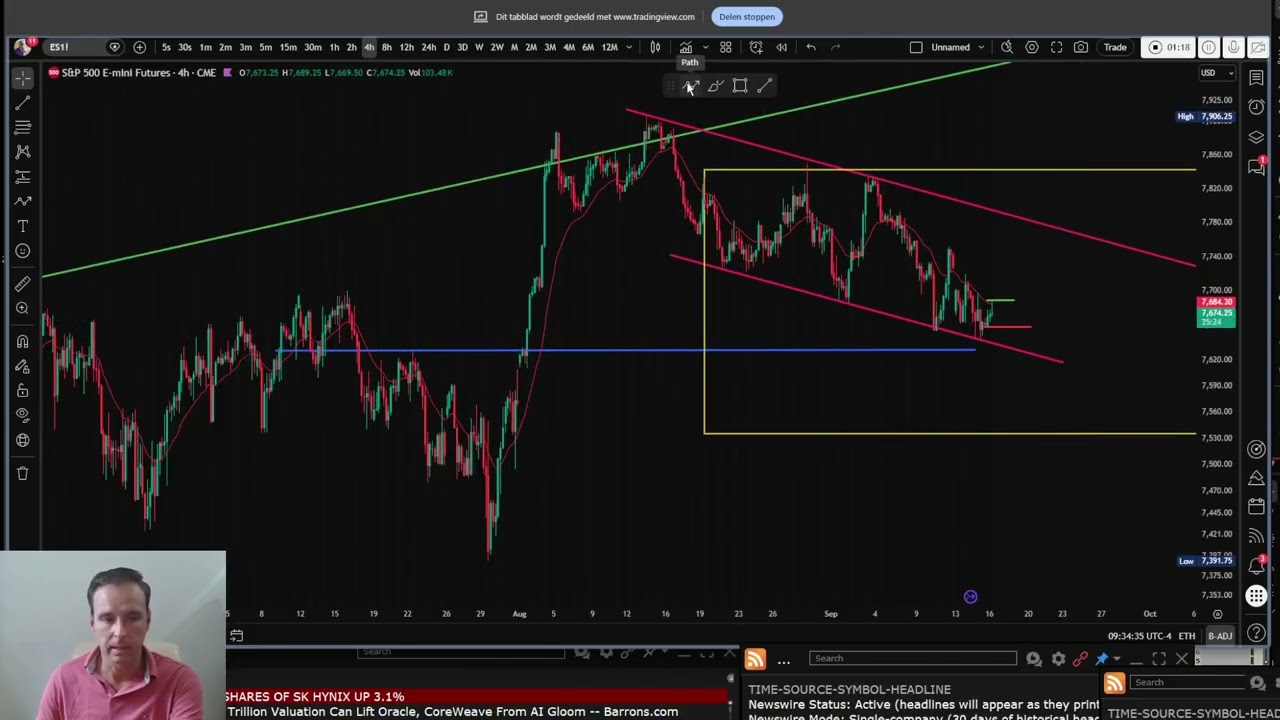This screenshot has width=1280, height=720.
Task: Enter fullscreen mode for the chart
Action: tap(1056, 47)
